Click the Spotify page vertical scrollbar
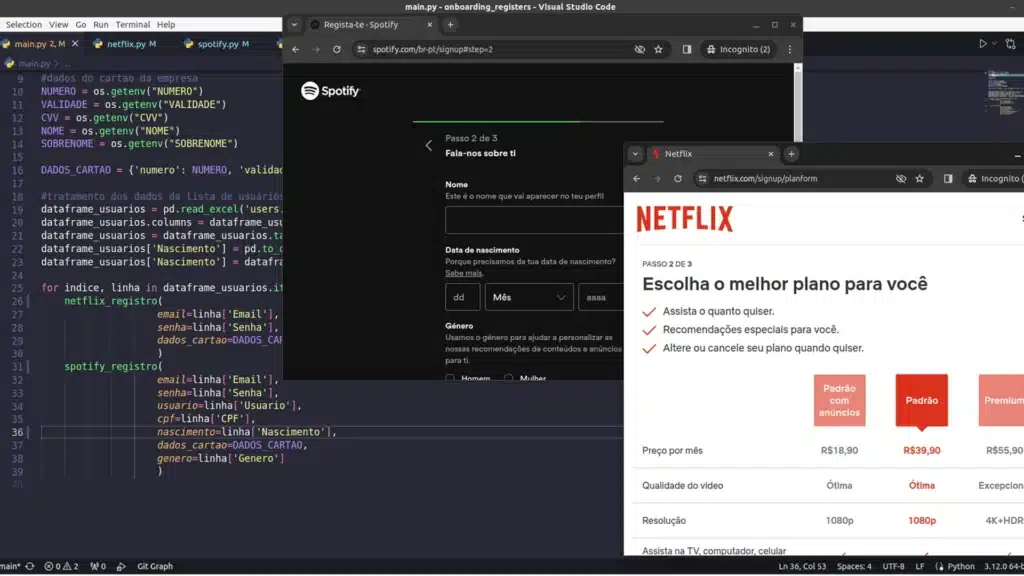 tap(797, 104)
